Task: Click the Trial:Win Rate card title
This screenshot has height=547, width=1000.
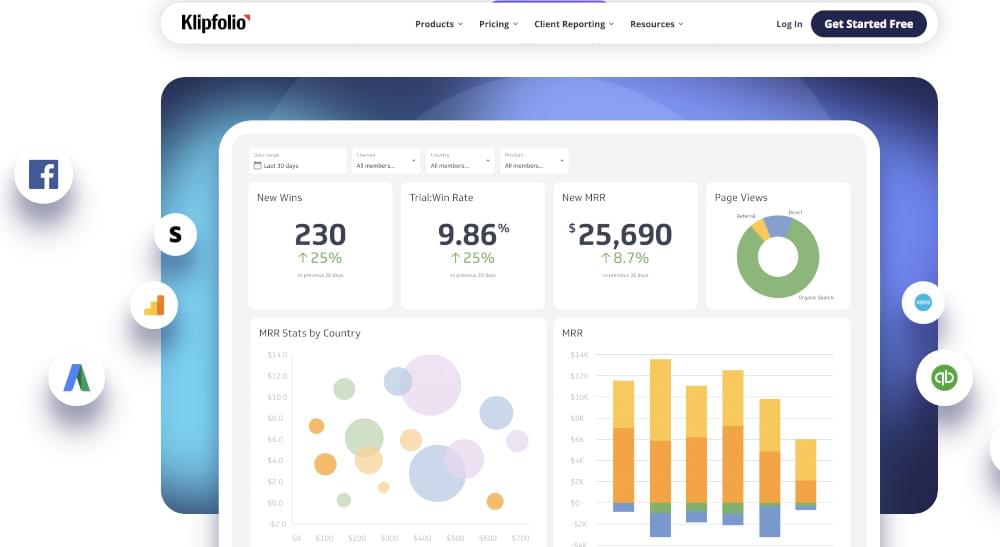Action: pyautogui.click(x=441, y=198)
